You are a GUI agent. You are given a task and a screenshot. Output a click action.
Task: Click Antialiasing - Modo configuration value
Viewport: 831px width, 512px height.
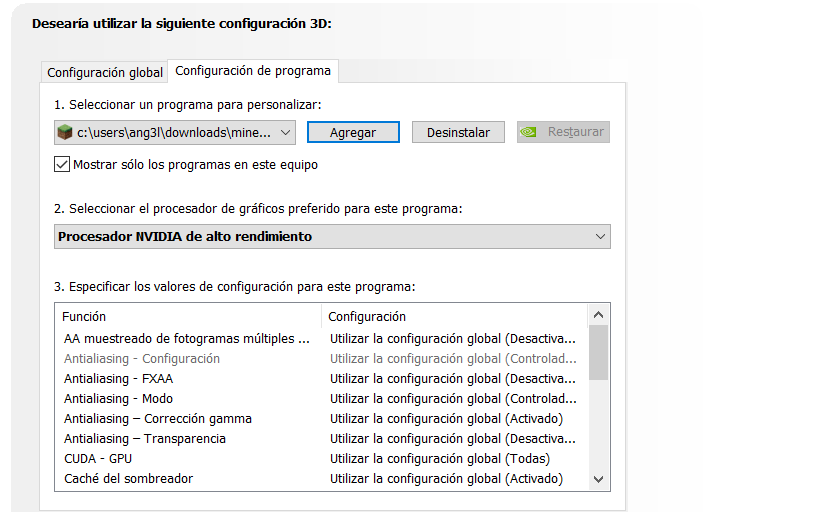click(453, 399)
